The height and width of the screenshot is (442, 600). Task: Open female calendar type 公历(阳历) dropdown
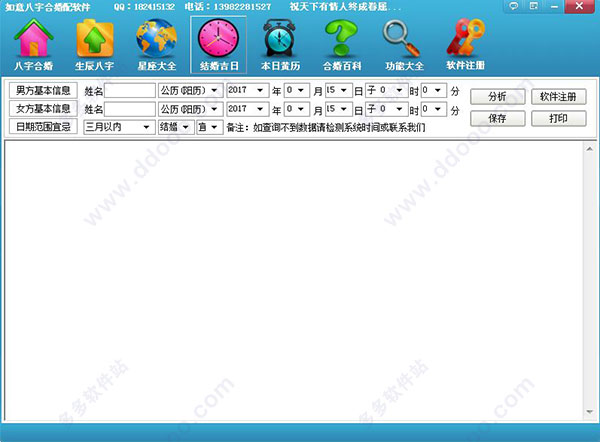(x=191, y=109)
